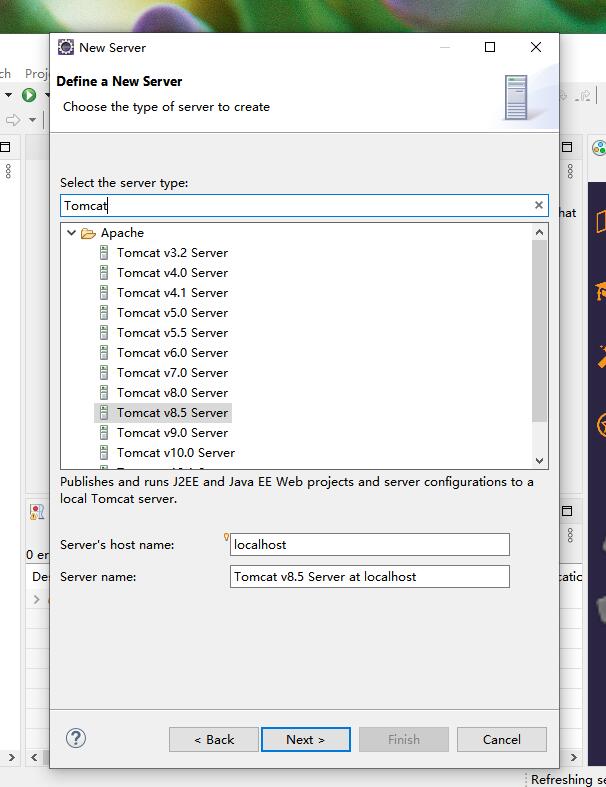Maximize the upper right Eclipse panel
The height and width of the screenshot is (787, 606).
[567, 147]
